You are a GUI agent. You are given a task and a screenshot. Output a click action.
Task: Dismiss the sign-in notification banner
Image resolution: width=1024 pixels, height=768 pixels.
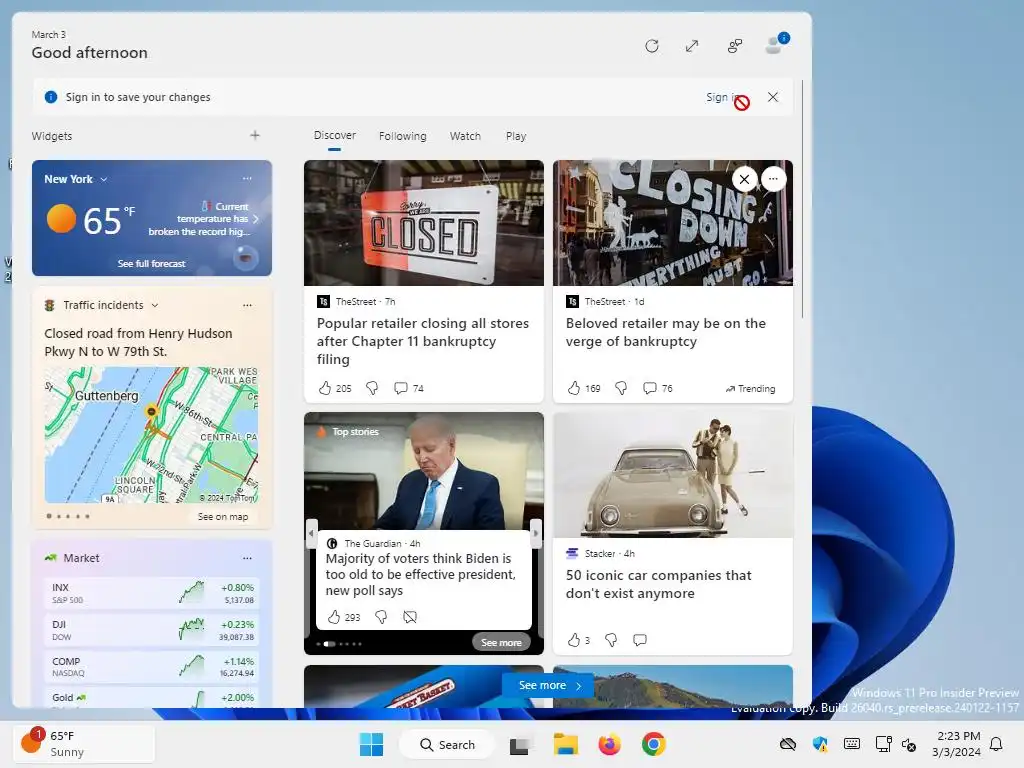tap(773, 97)
